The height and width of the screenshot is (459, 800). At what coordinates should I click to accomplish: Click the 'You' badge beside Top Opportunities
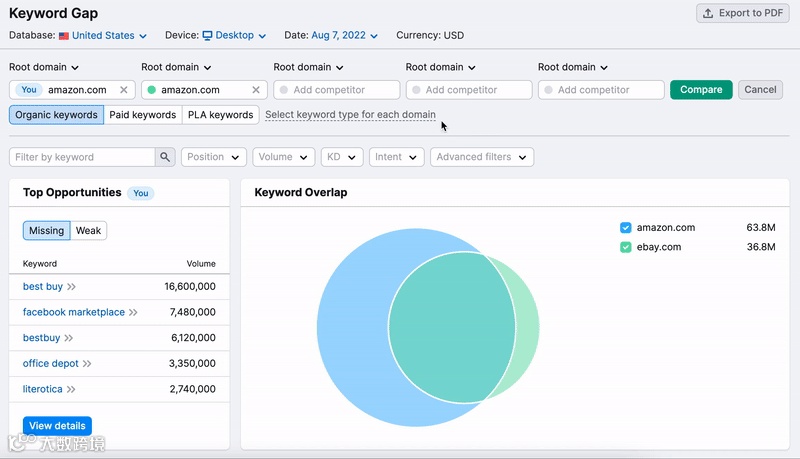coord(141,193)
